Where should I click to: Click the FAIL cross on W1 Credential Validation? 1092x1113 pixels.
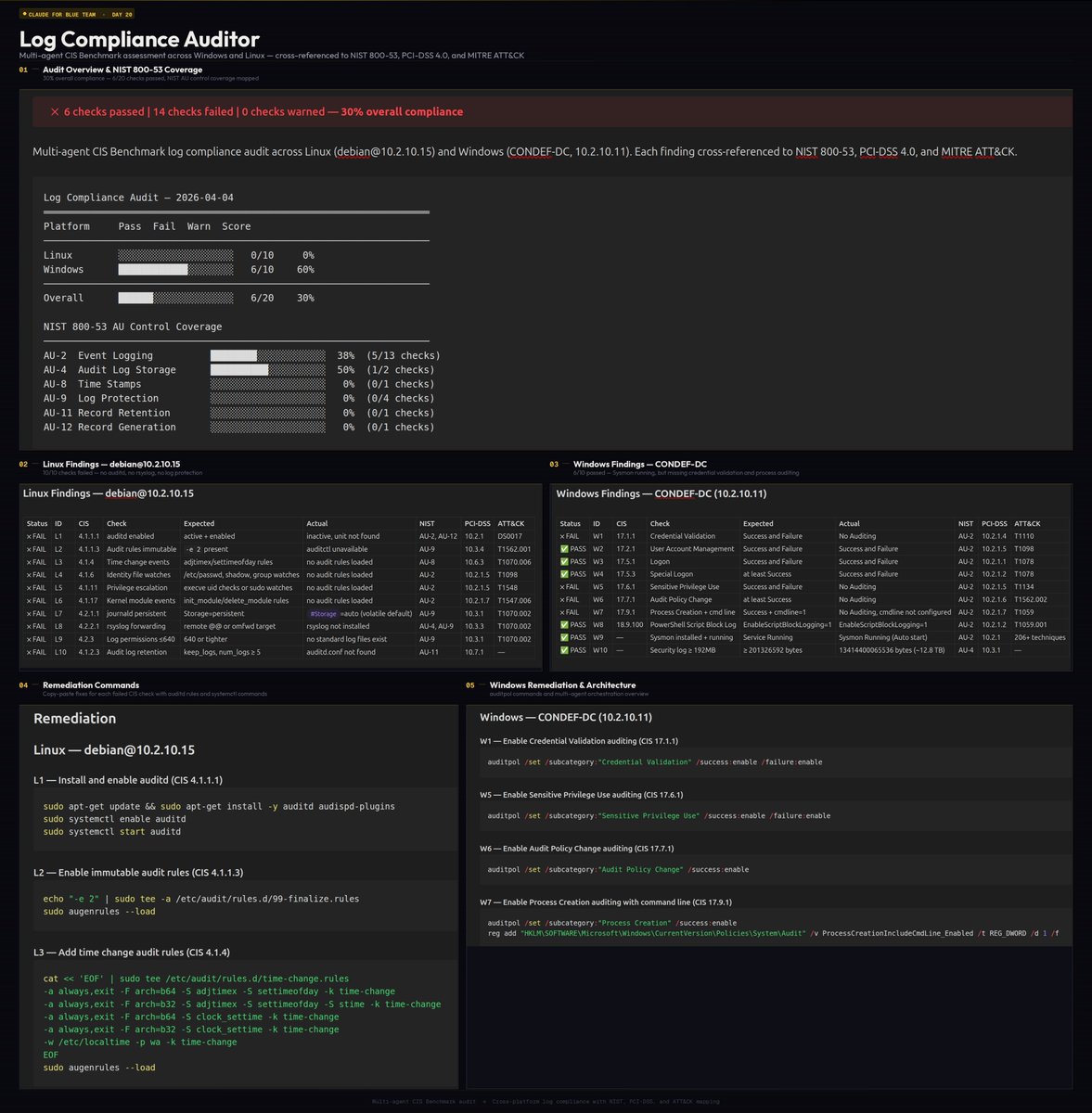(563, 536)
